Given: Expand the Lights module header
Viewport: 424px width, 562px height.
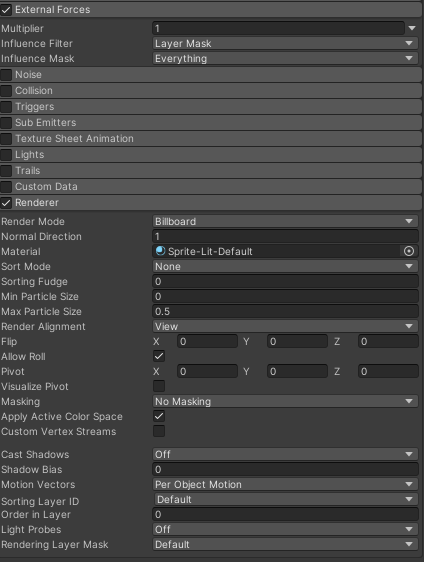Looking at the screenshot, I should click(x=211, y=154).
